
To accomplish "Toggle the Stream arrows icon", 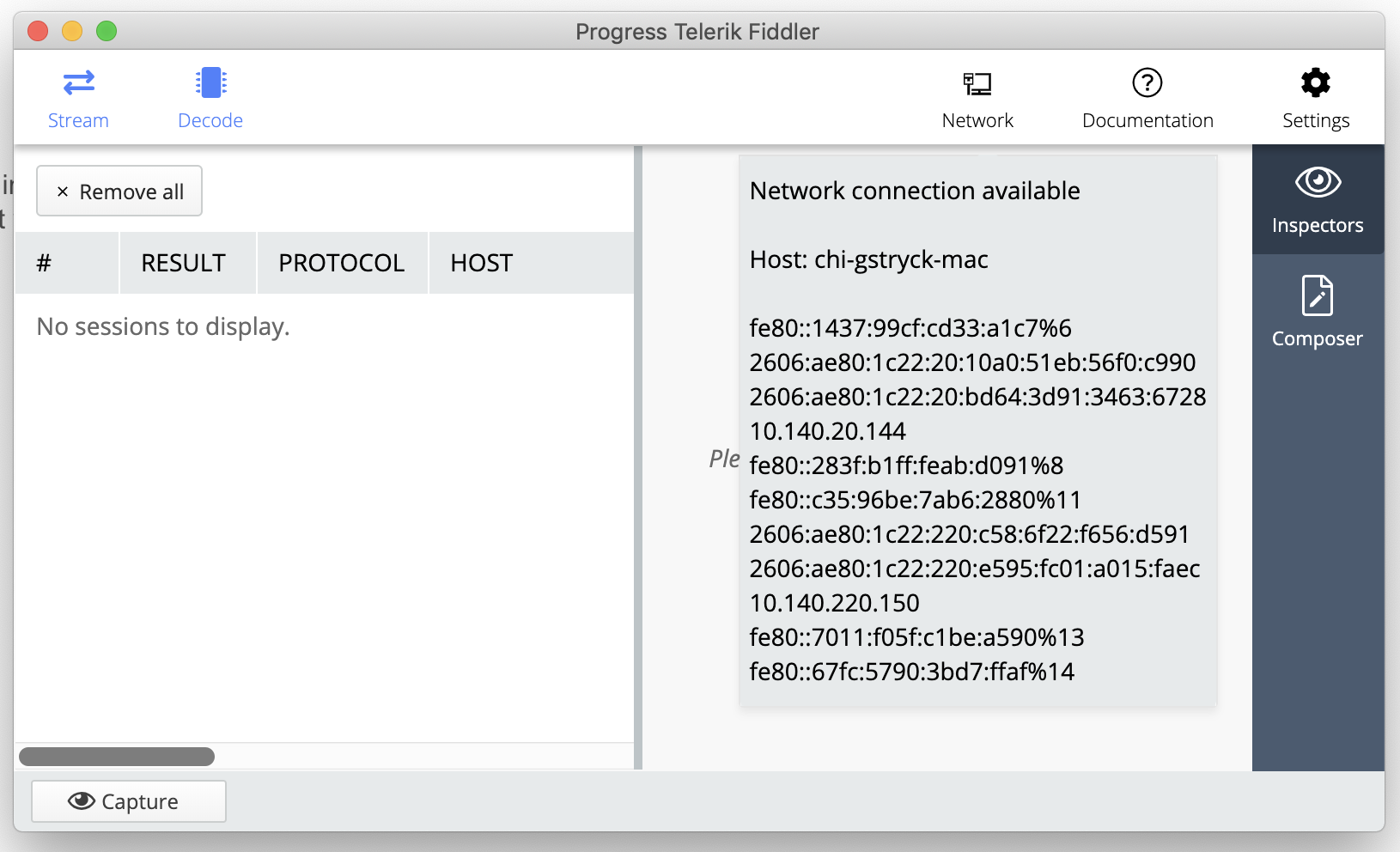I will [x=78, y=82].
